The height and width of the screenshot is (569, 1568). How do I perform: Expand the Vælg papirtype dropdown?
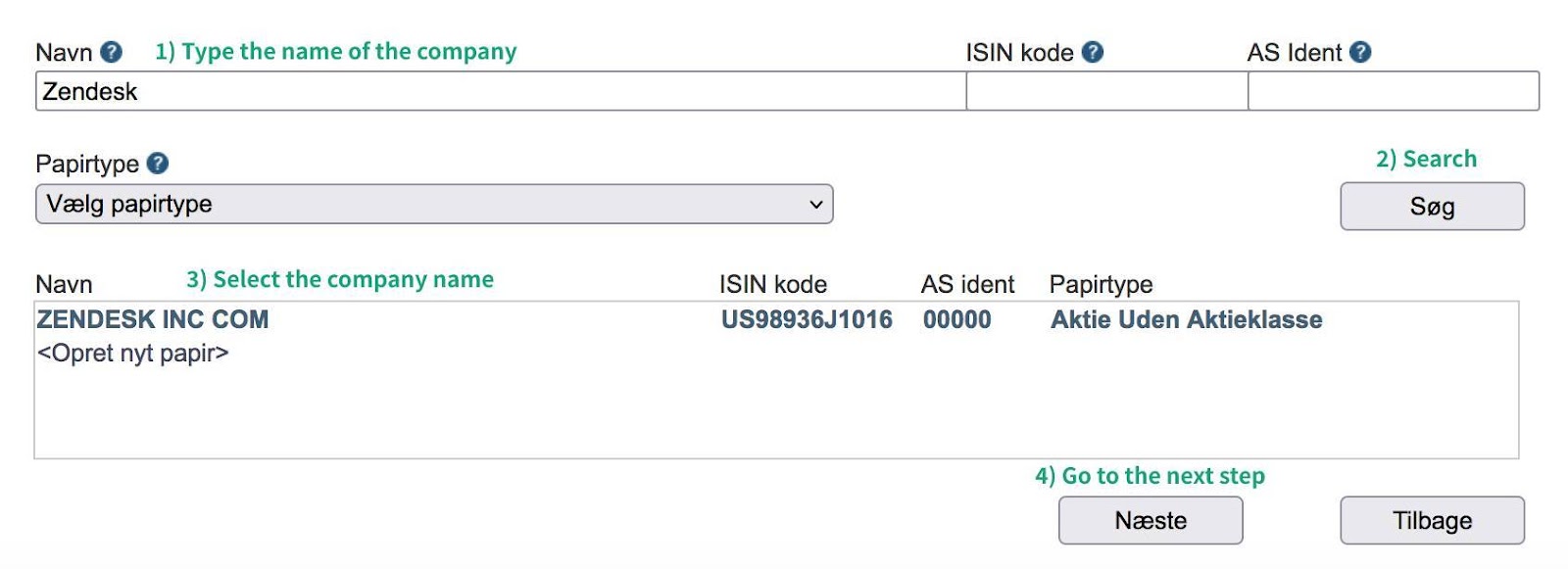(434, 204)
